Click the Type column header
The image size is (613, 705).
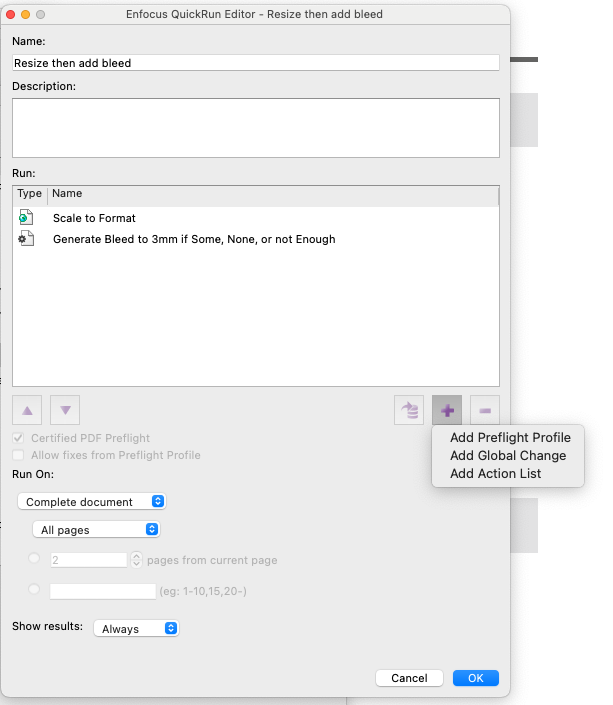click(30, 193)
